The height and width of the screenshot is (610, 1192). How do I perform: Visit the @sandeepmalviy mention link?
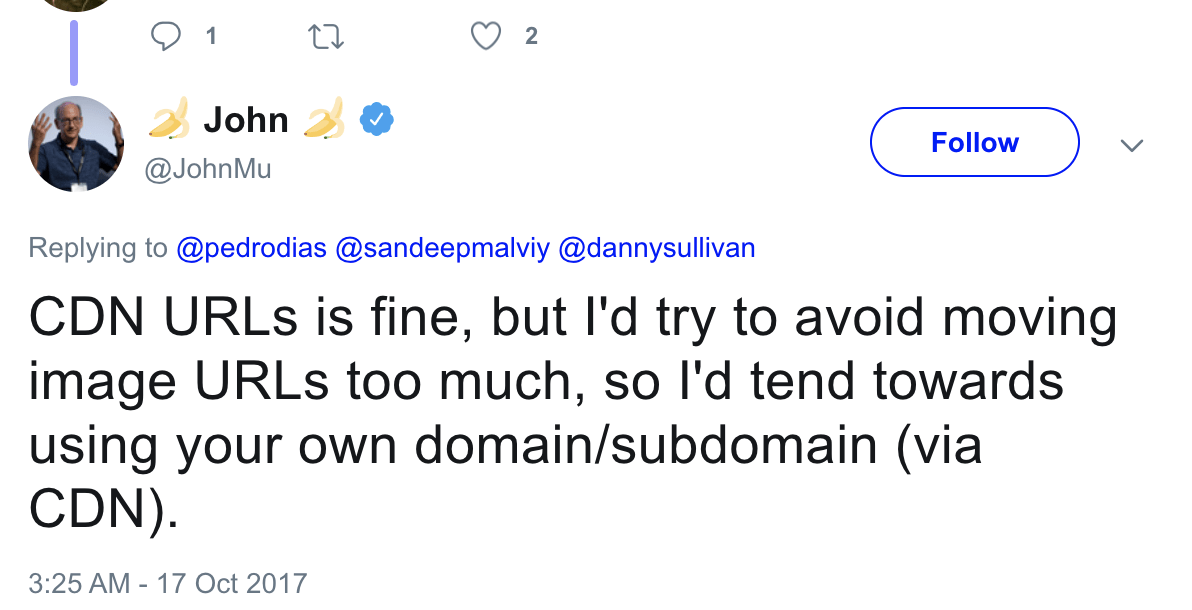[442, 248]
